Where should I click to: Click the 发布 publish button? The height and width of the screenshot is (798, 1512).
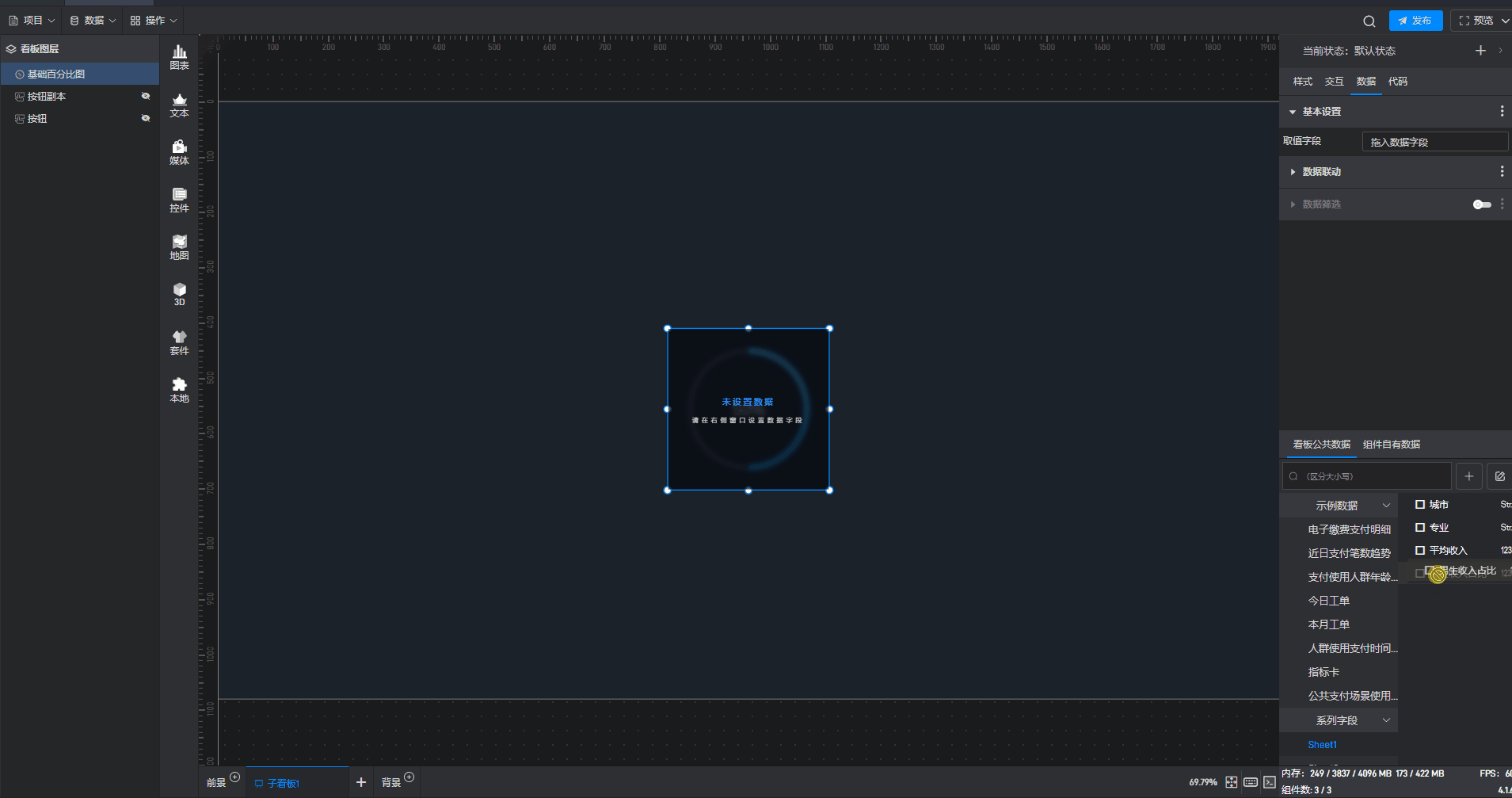tap(1415, 21)
